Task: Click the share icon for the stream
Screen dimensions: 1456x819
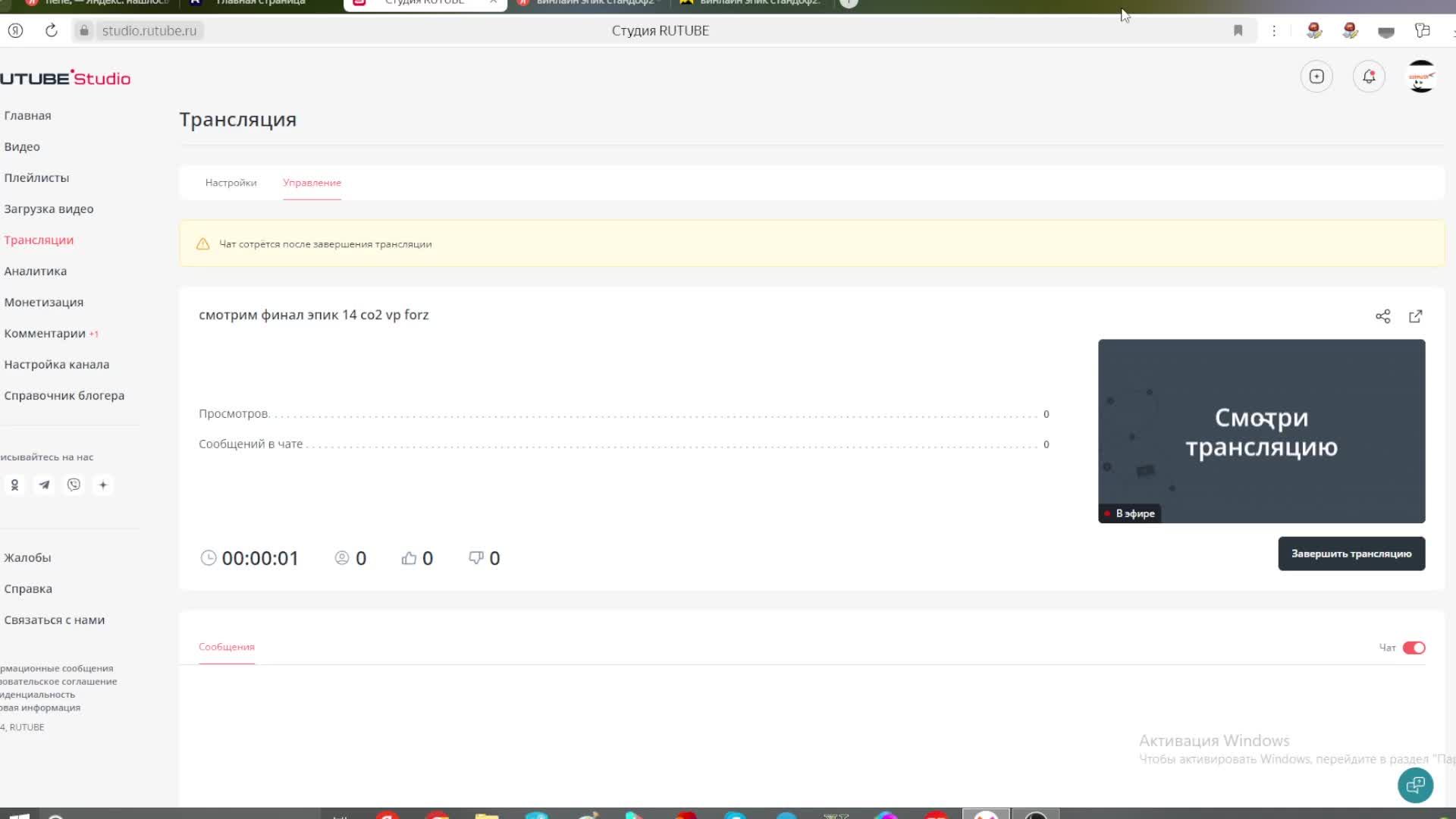Action: pyautogui.click(x=1383, y=316)
